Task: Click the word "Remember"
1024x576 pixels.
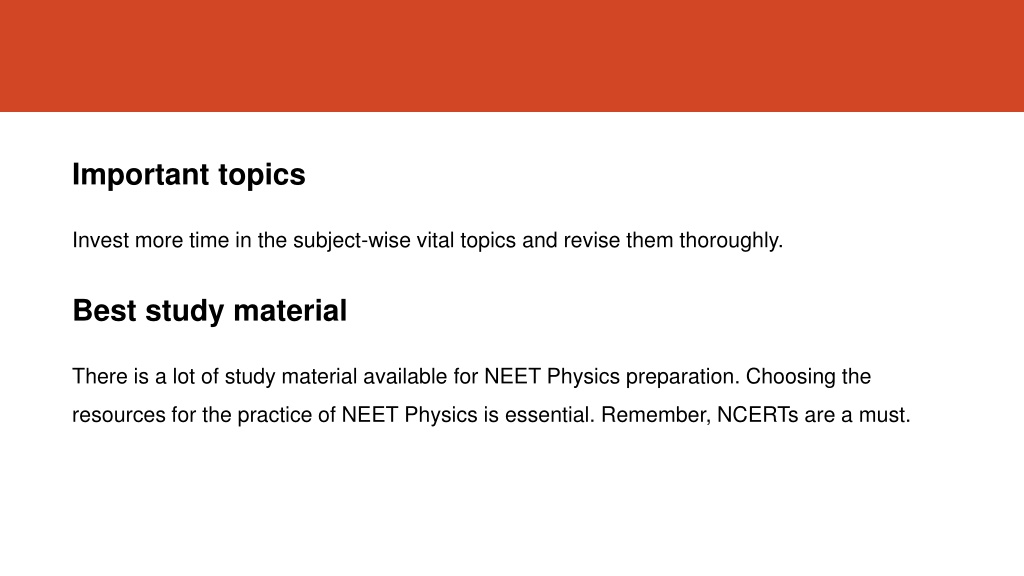Action: (656, 415)
